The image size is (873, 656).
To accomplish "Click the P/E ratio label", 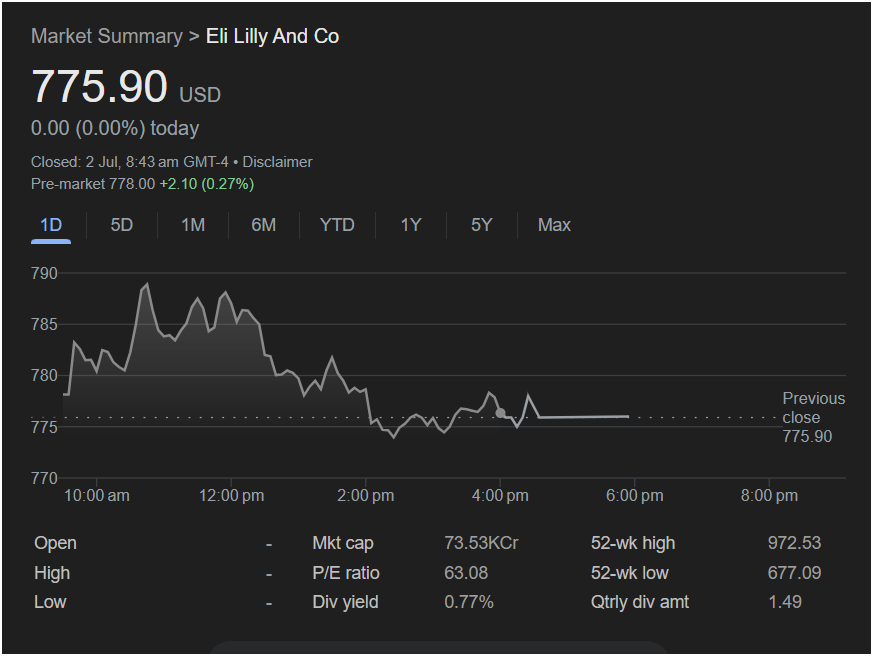I will click(346, 572).
